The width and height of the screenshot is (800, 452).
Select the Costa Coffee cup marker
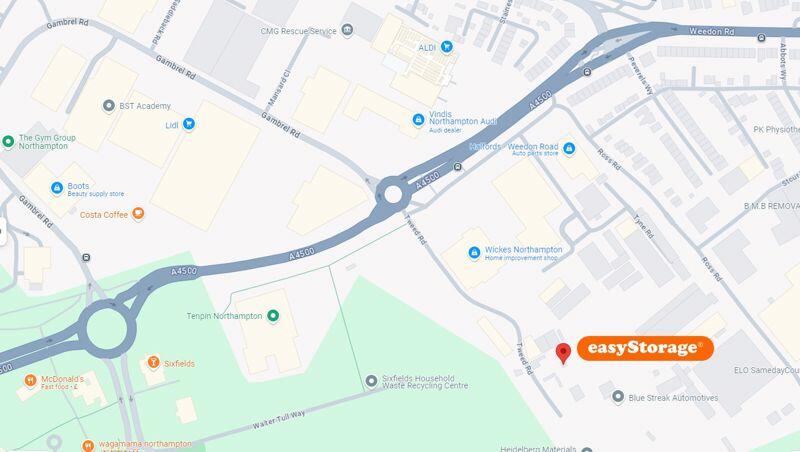(x=138, y=214)
